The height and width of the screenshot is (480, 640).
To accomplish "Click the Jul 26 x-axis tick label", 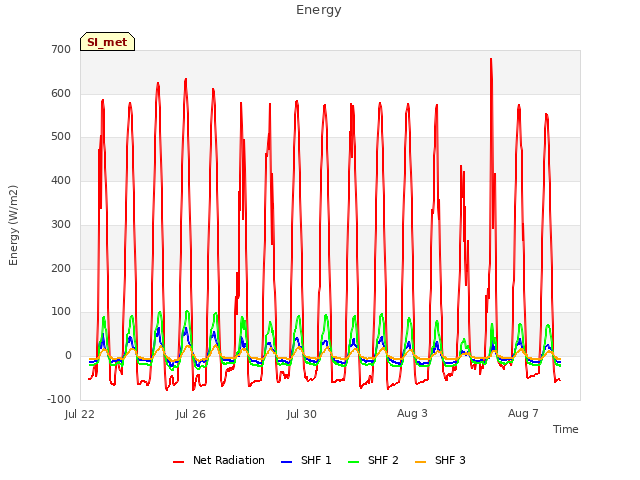I will click(x=191, y=414).
